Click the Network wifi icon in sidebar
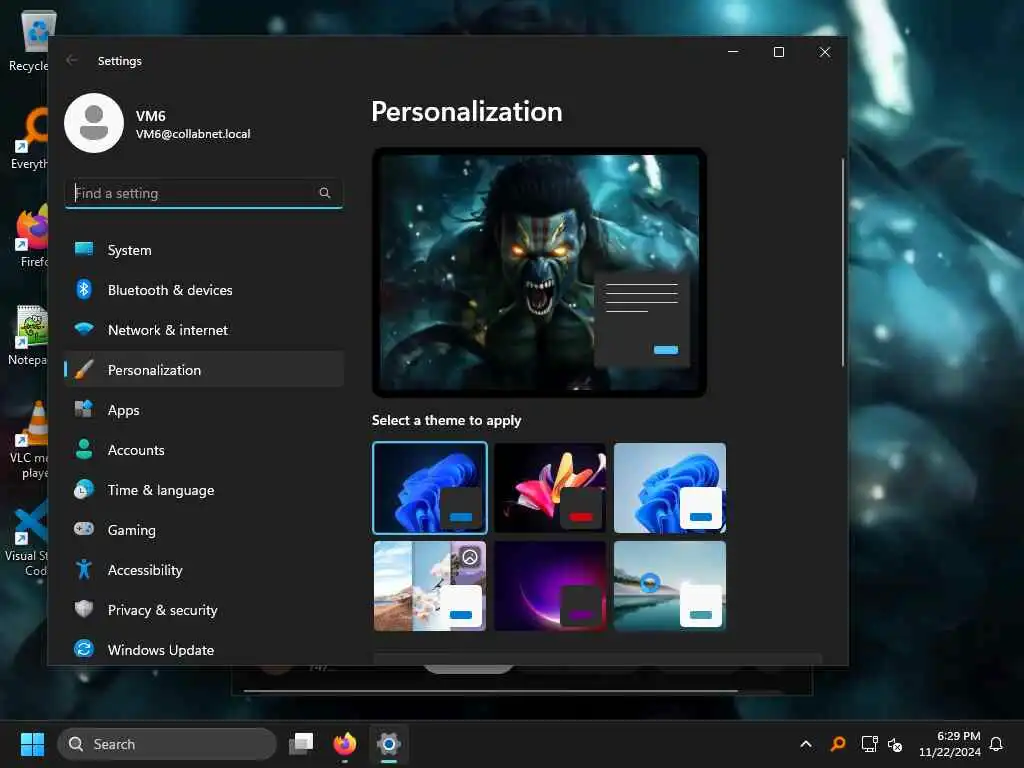This screenshot has width=1024, height=768. point(84,329)
